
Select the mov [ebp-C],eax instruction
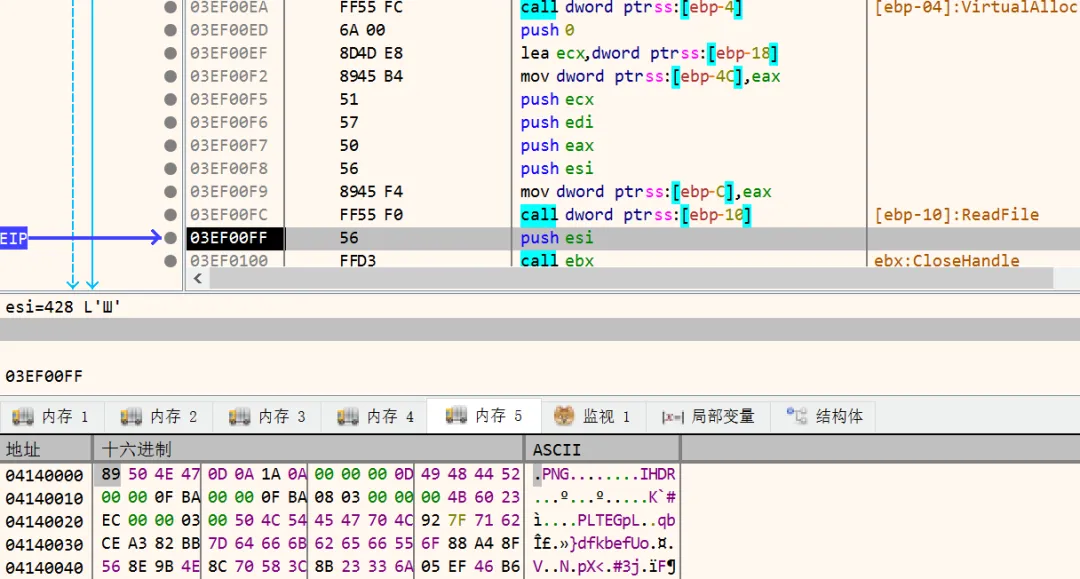click(645, 191)
